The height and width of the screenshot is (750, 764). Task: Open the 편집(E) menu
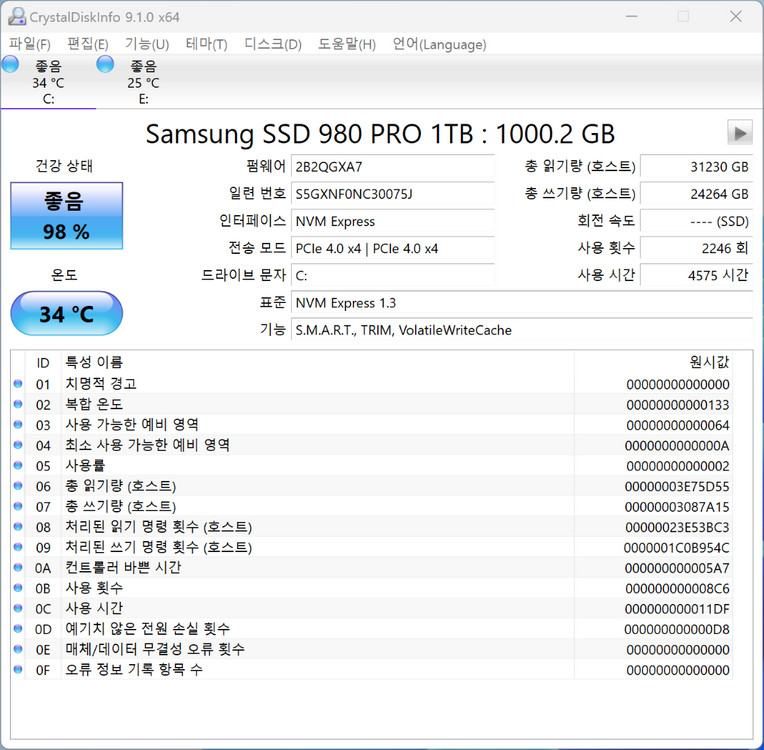point(88,44)
